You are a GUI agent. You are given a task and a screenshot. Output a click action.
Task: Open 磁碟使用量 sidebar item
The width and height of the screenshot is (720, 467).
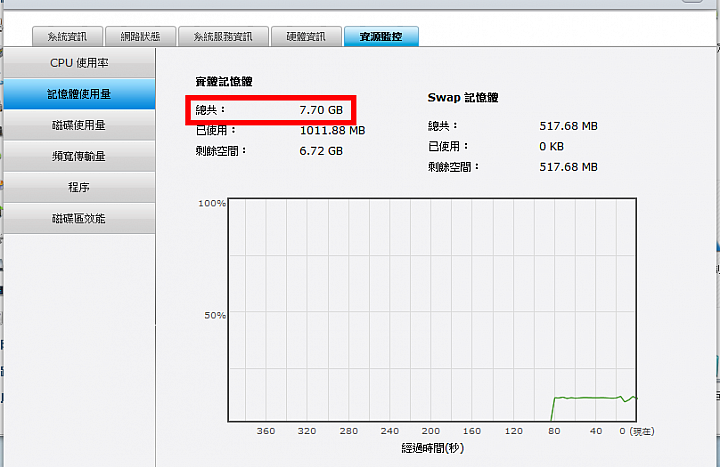pyautogui.click(x=79, y=125)
